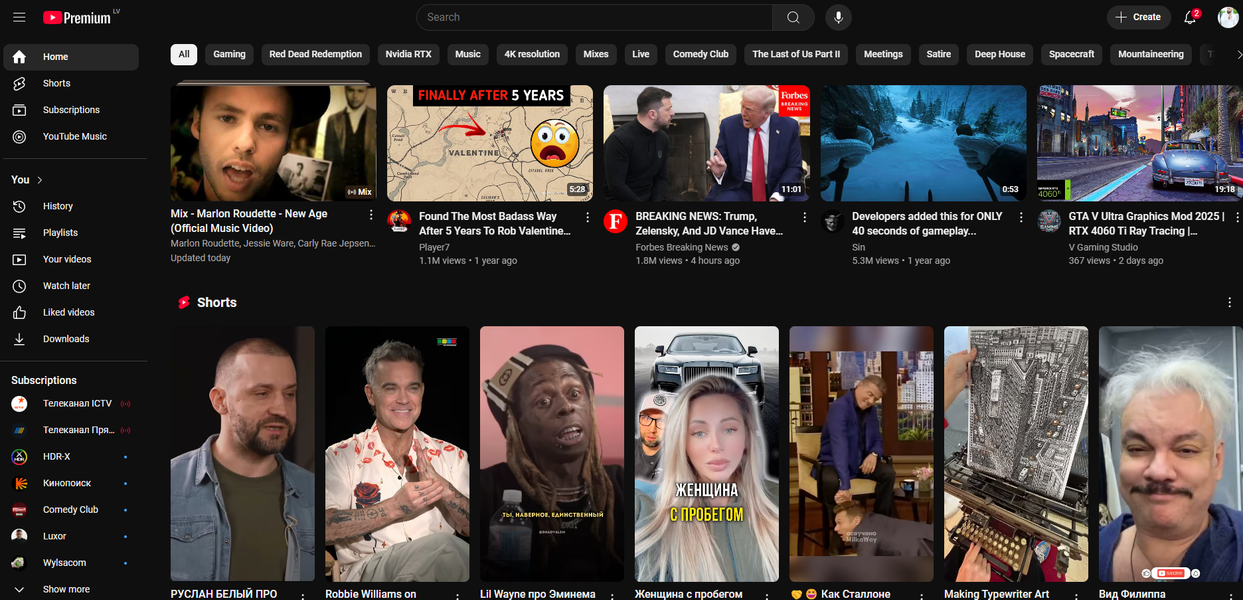The image size is (1243, 600).
Task: Start voice search with microphone icon
Action: tap(838, 17)
